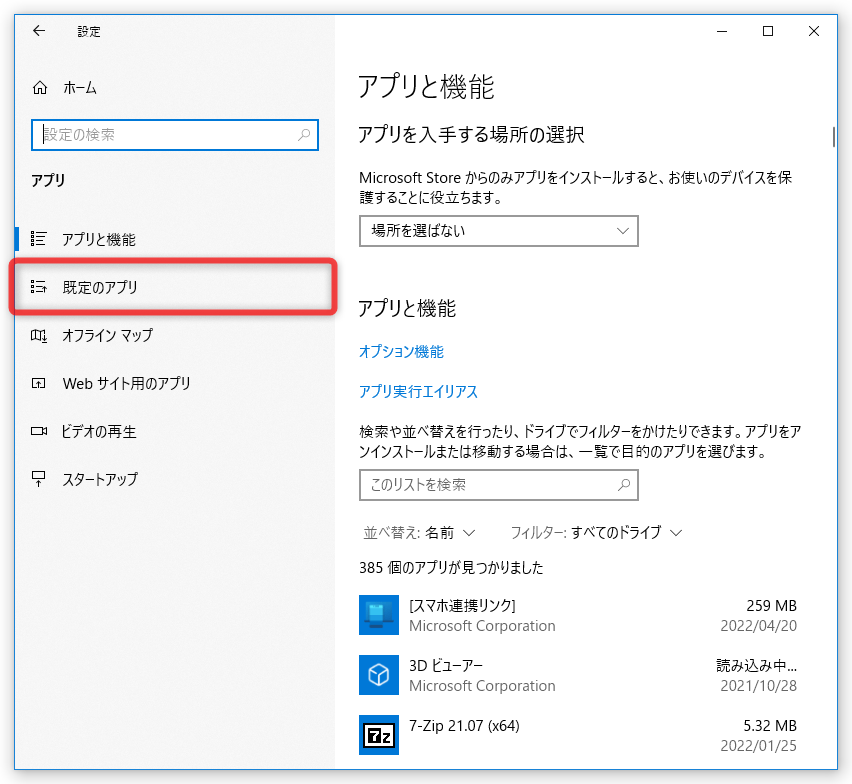This screenshot has height=784, width=852.
Task: Click the アプリと機能 list icon in sidebar
Action: pyautogui.click(x=39, y=239)
